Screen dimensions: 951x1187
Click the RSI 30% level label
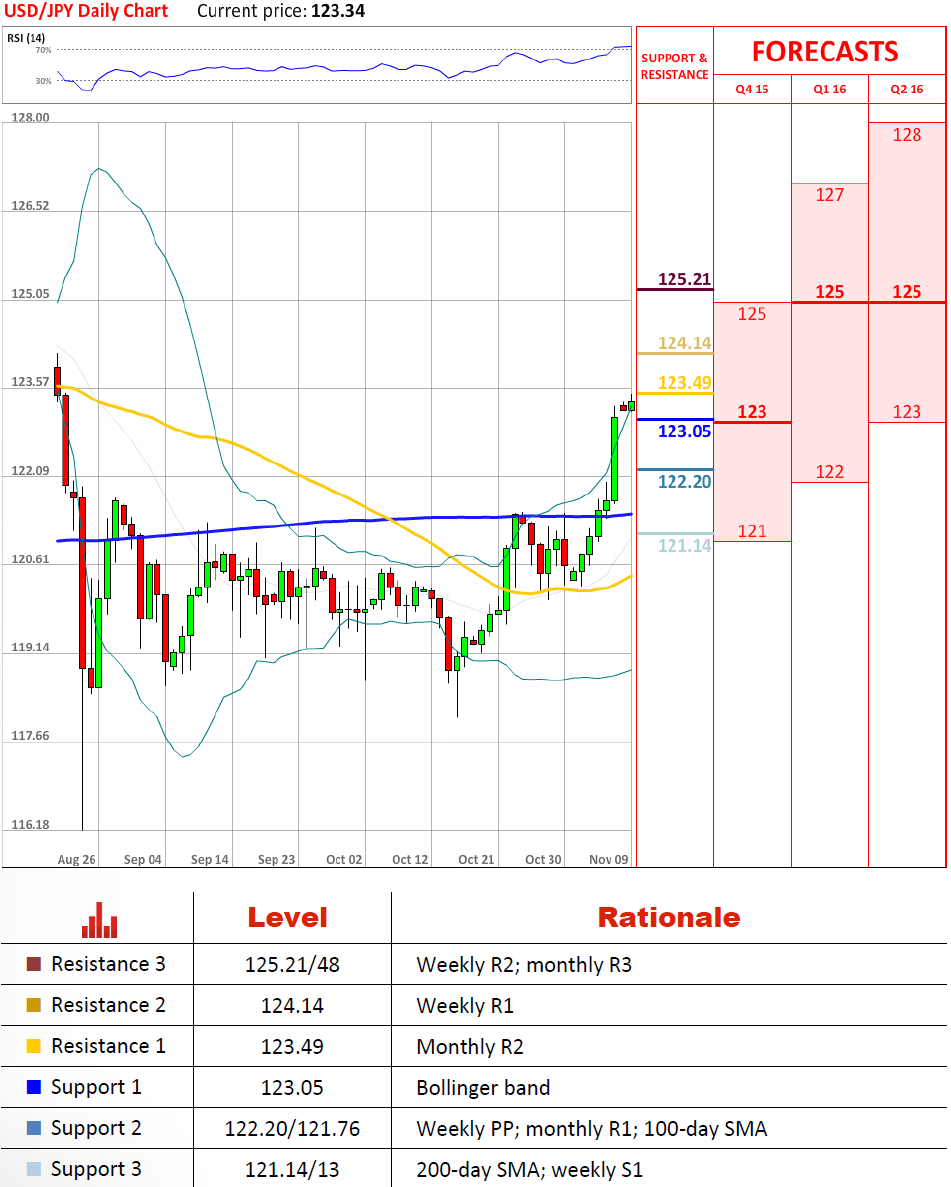[44, 81]
